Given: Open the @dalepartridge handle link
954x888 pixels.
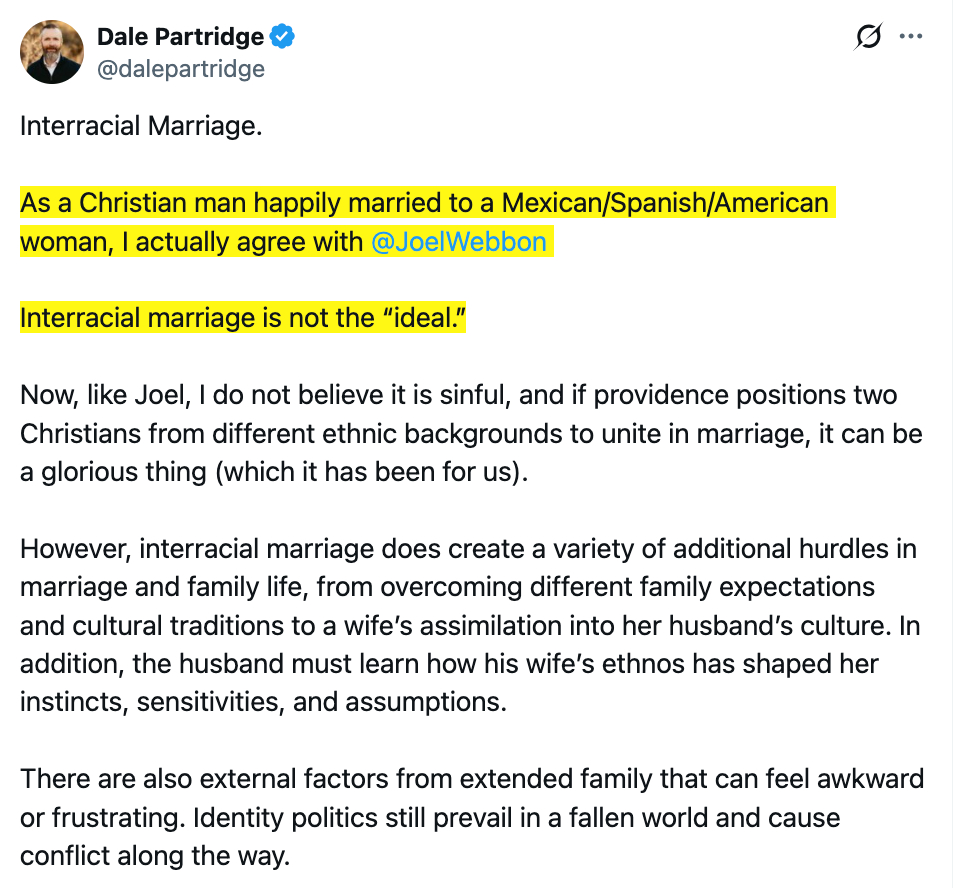Looking at the screenshot, I should (x=181, y=68).
